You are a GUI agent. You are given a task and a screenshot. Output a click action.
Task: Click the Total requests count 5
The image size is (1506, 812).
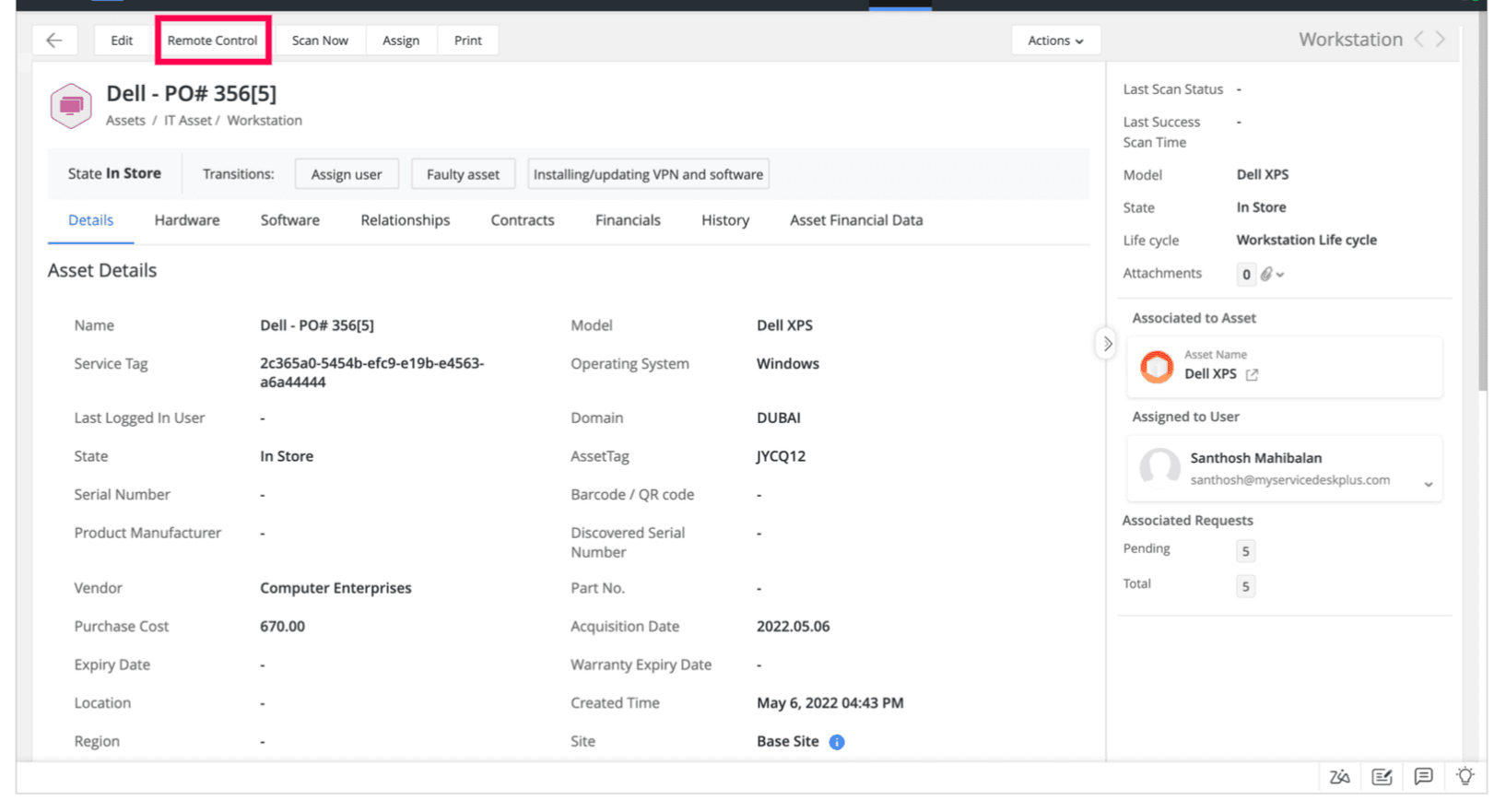[x=1245, y=586]
